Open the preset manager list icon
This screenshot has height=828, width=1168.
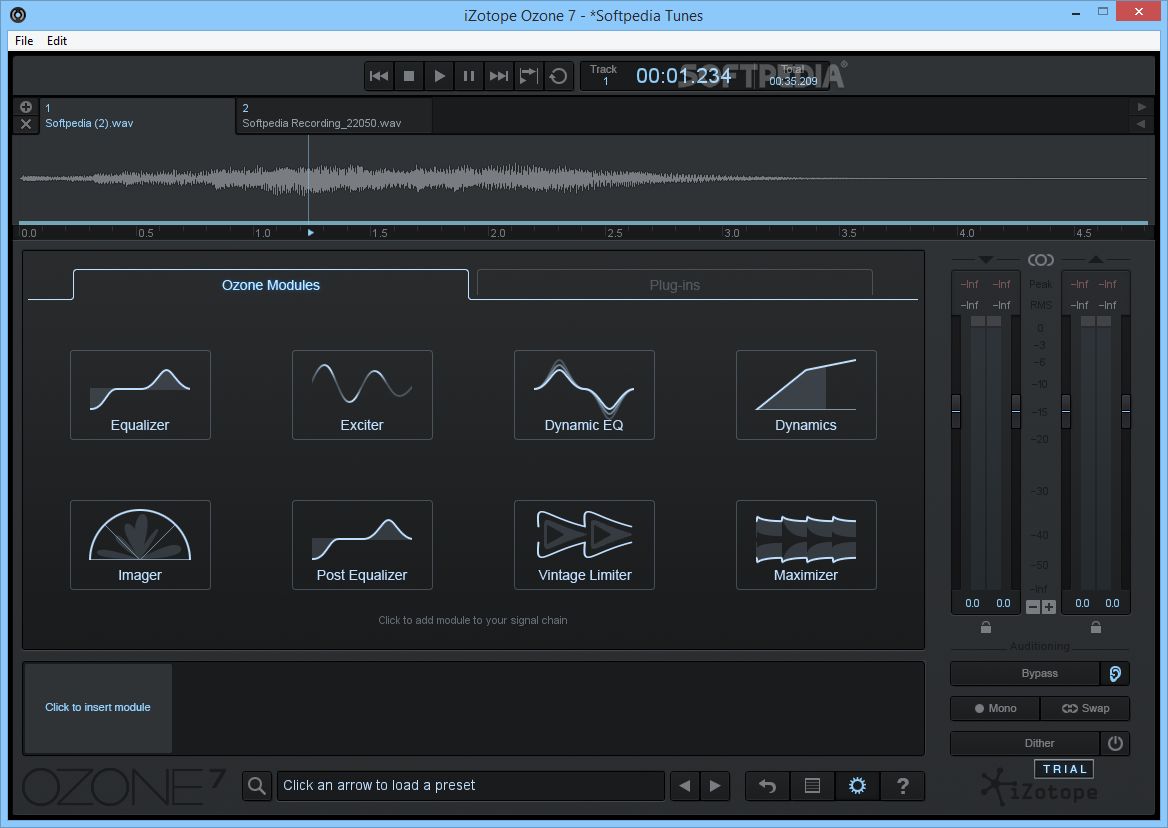[x=813, y=786]
